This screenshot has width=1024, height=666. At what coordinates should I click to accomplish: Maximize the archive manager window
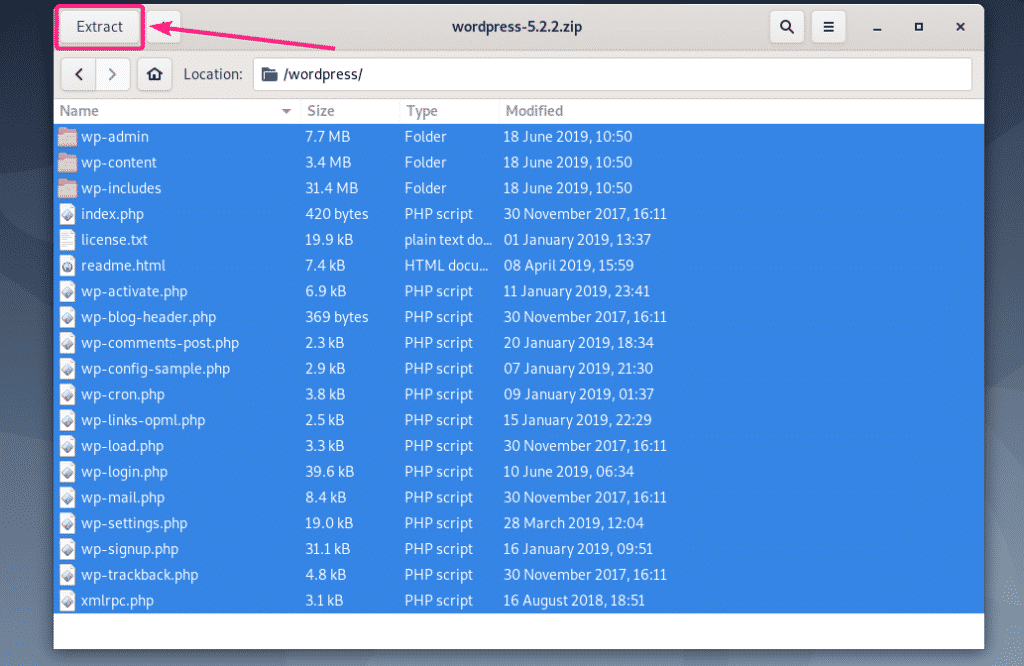[918, 27]
